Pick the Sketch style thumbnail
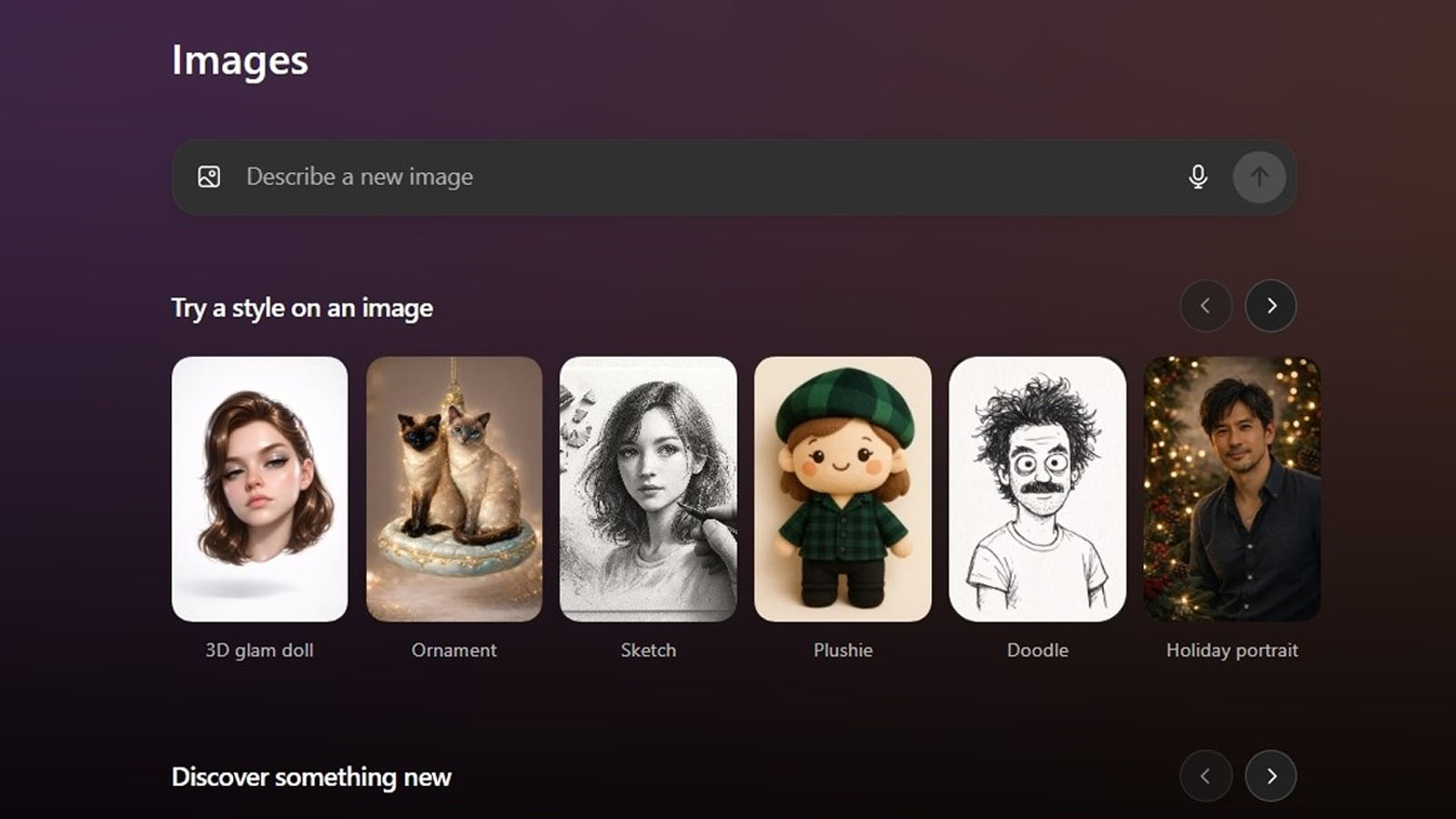The image size is (1456, 819). [648, 489]
